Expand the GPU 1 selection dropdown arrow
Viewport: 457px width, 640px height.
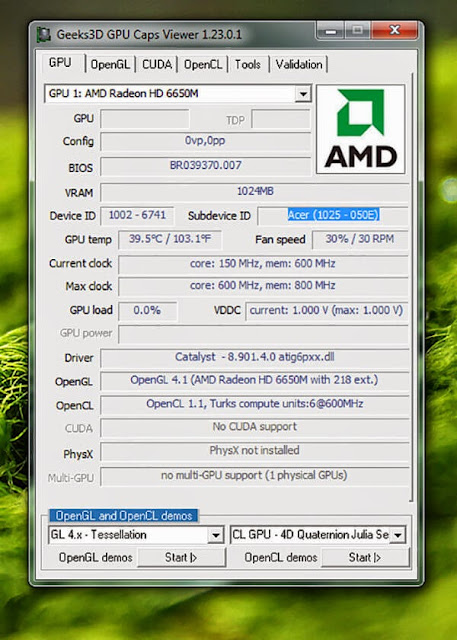pyautogui.click(x=303, y=94)
